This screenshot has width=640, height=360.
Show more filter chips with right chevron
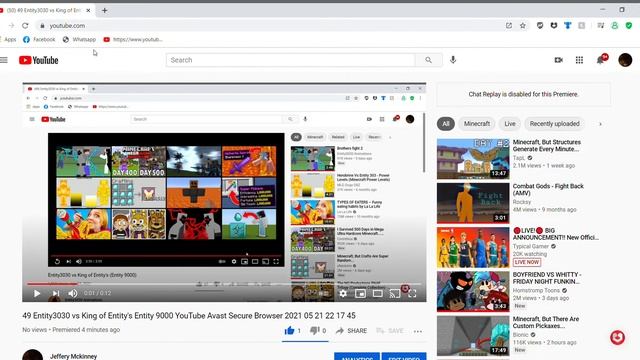[x=600, y=124]
